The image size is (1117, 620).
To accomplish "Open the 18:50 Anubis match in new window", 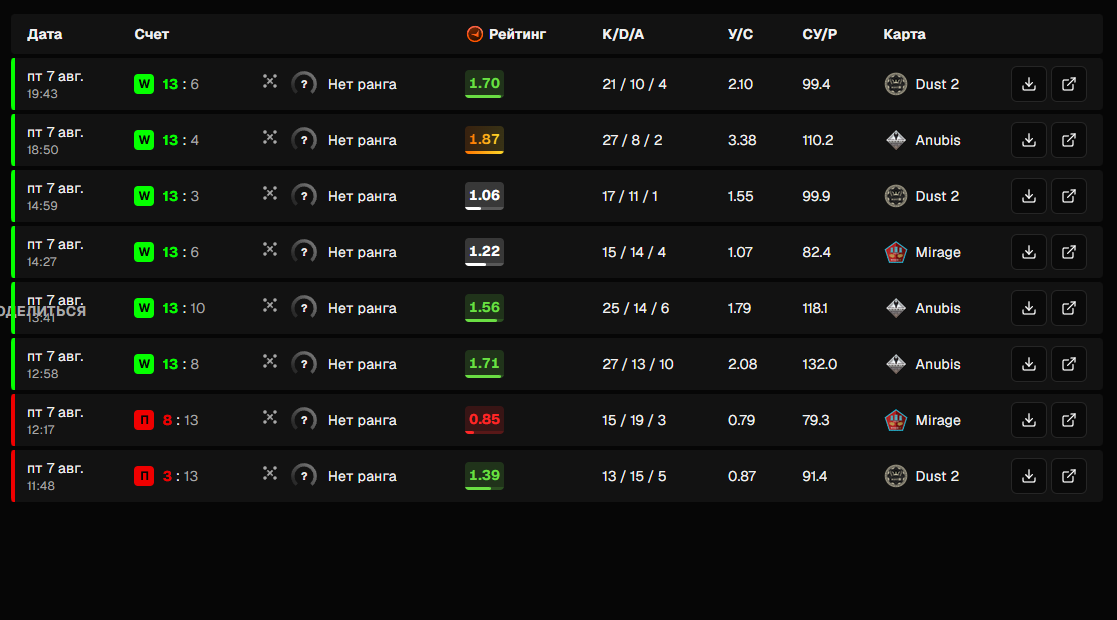I will (x=1069, y=140).
